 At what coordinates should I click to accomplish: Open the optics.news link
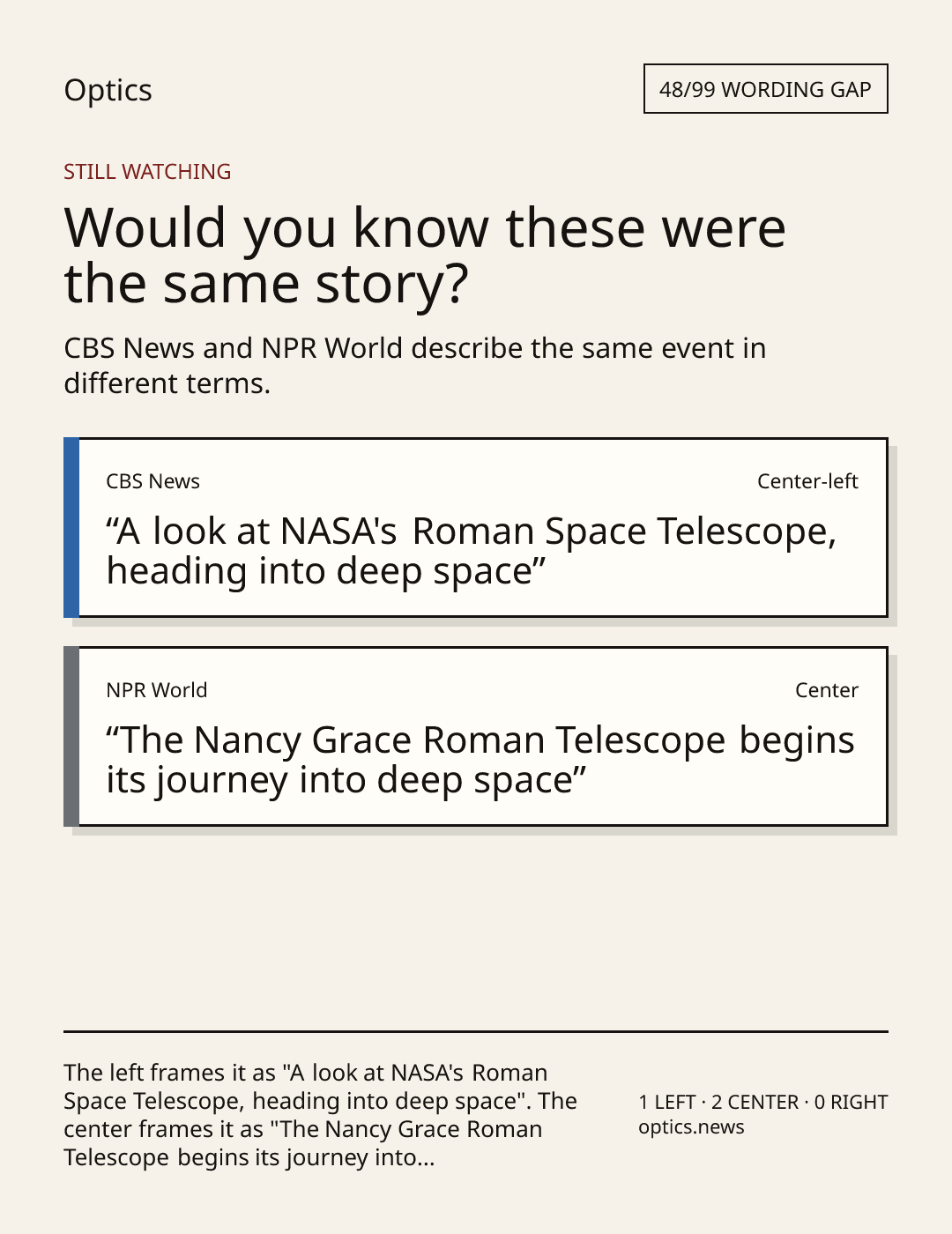691,1127
